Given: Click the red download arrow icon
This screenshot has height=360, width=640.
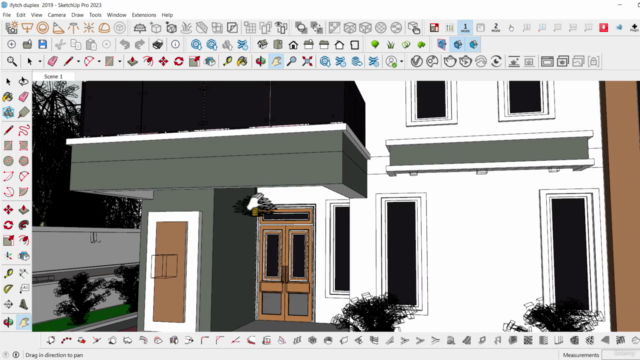Looking at the screenshot, I should 604,28.
